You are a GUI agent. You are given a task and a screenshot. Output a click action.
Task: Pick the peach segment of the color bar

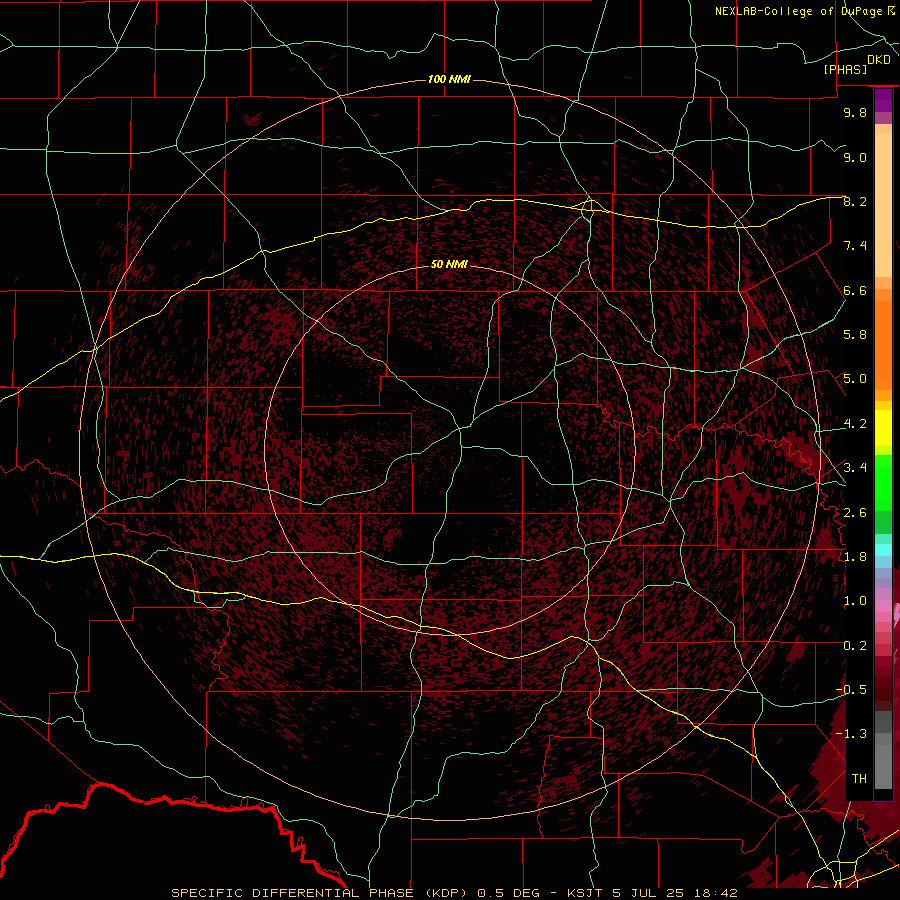click(x=883, y=205)
